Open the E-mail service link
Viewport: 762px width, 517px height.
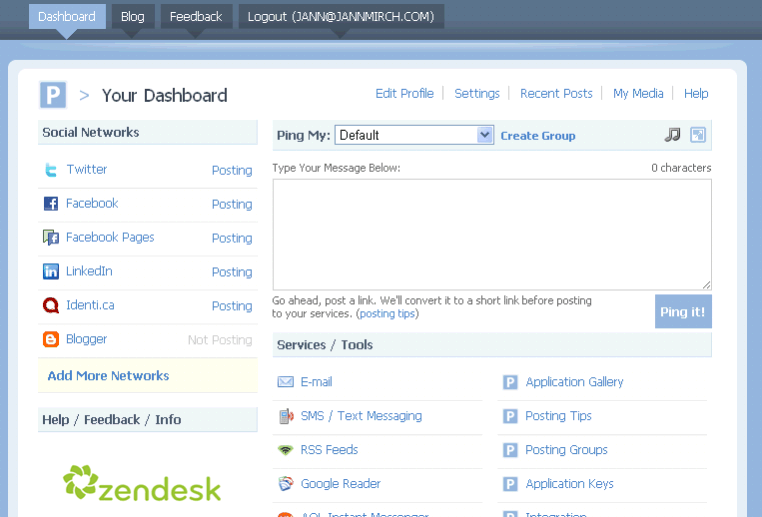tap(316, 382)
